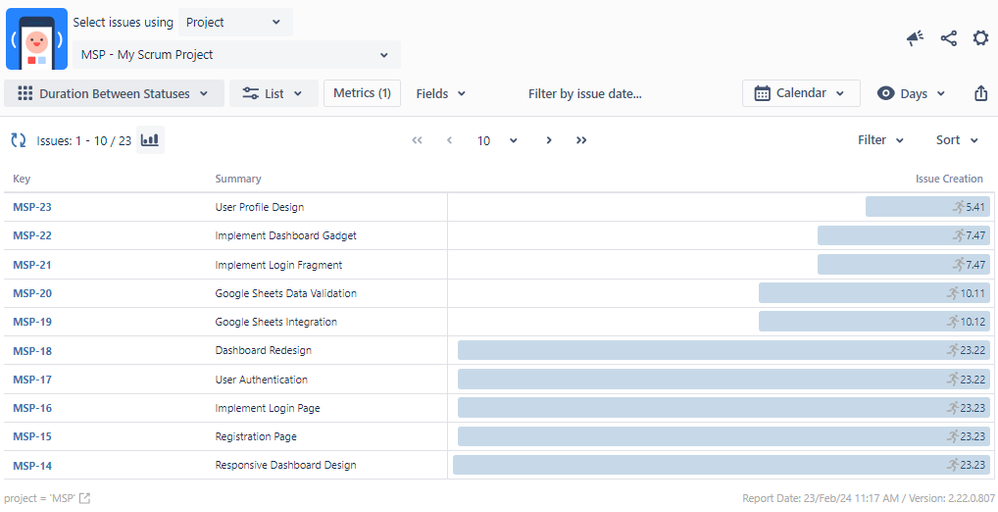Open issue MSP-18
Viewport: 998px width, 512px height.
32,351
